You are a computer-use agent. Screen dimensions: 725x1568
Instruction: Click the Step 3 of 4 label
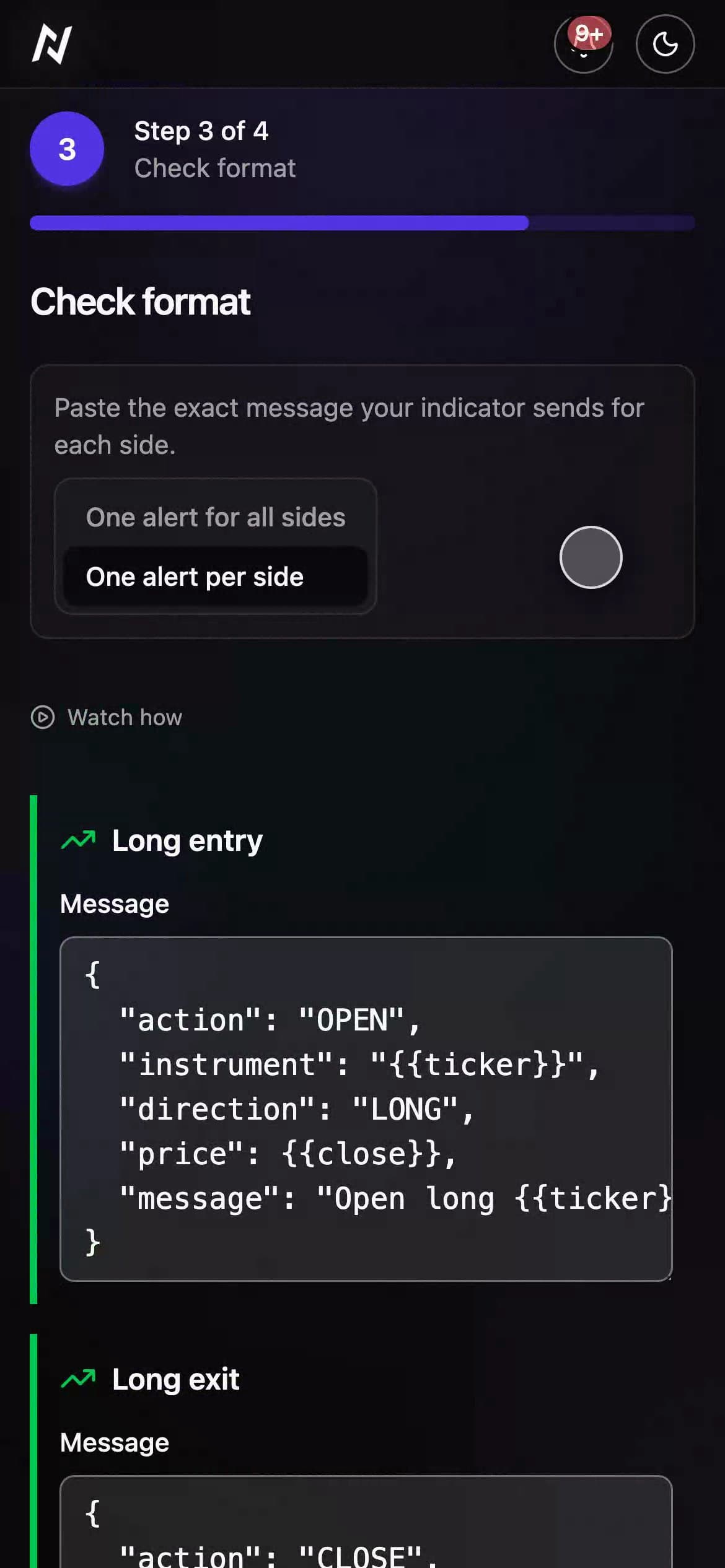(x=201, y=131)
